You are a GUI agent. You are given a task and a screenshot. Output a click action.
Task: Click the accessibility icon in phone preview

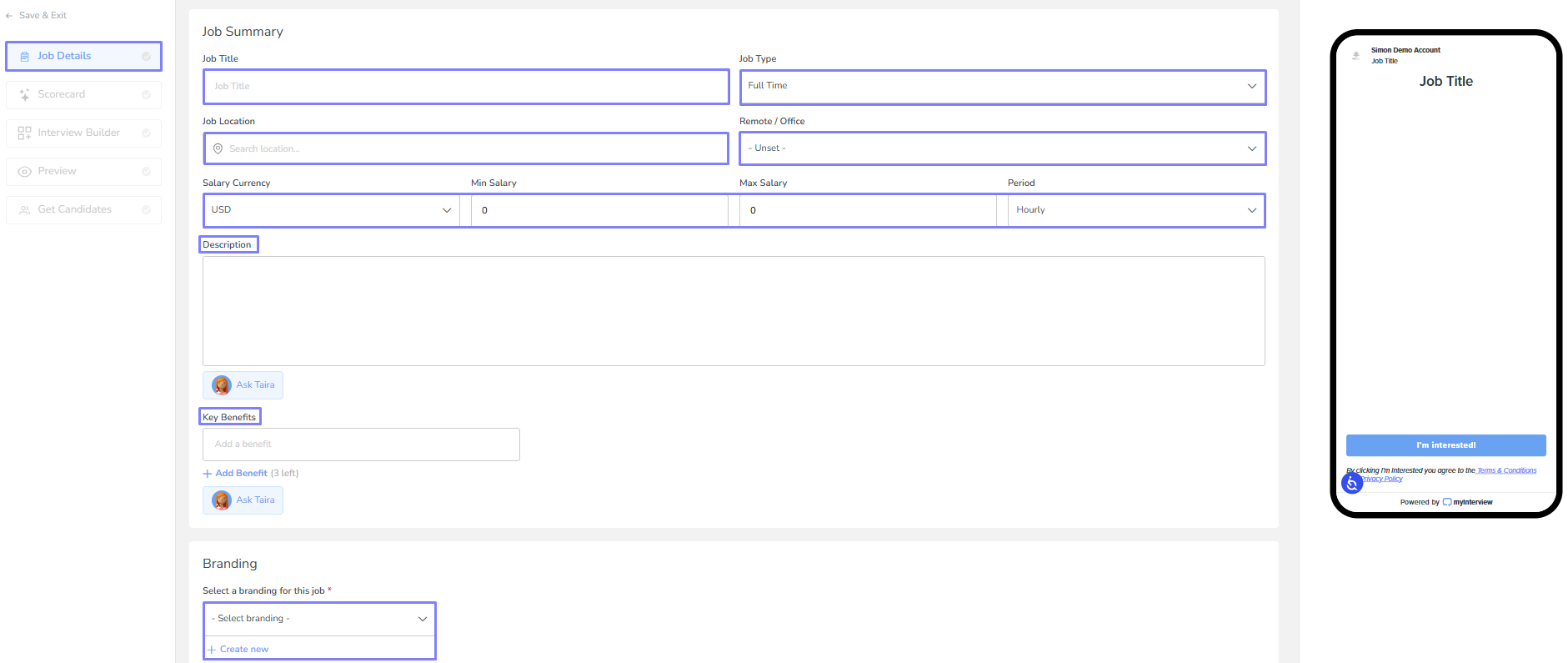coord(1351,483)
